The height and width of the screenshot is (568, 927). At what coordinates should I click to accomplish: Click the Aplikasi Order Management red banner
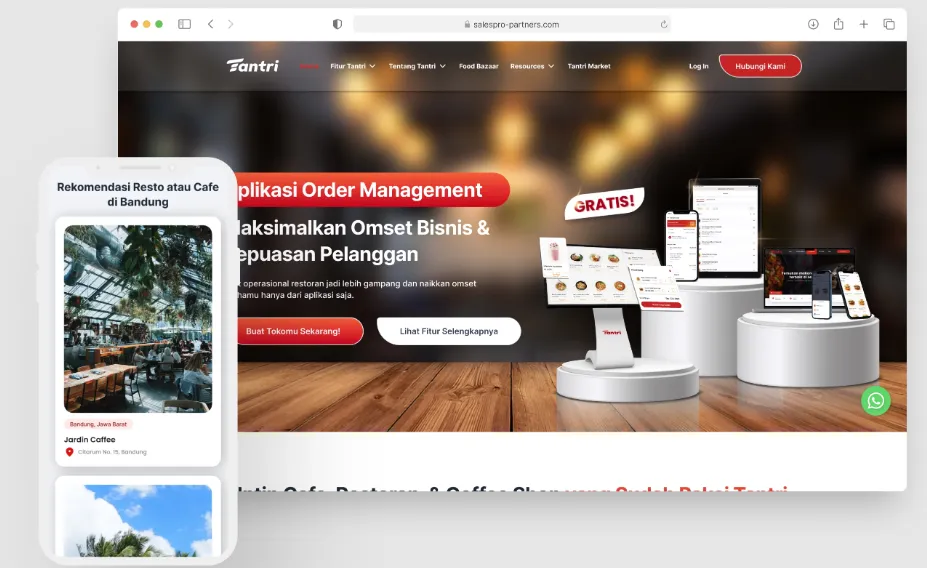coord(373,190)
